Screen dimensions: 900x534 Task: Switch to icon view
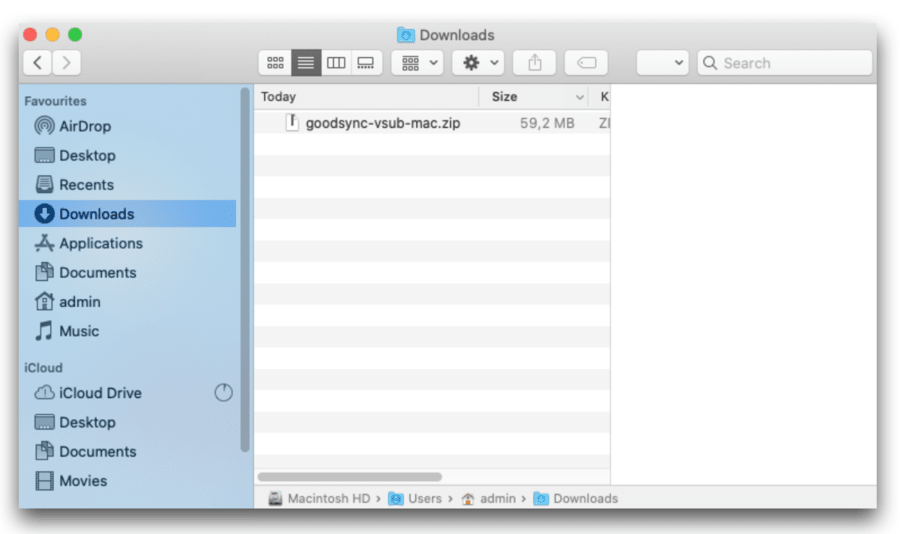276,63
